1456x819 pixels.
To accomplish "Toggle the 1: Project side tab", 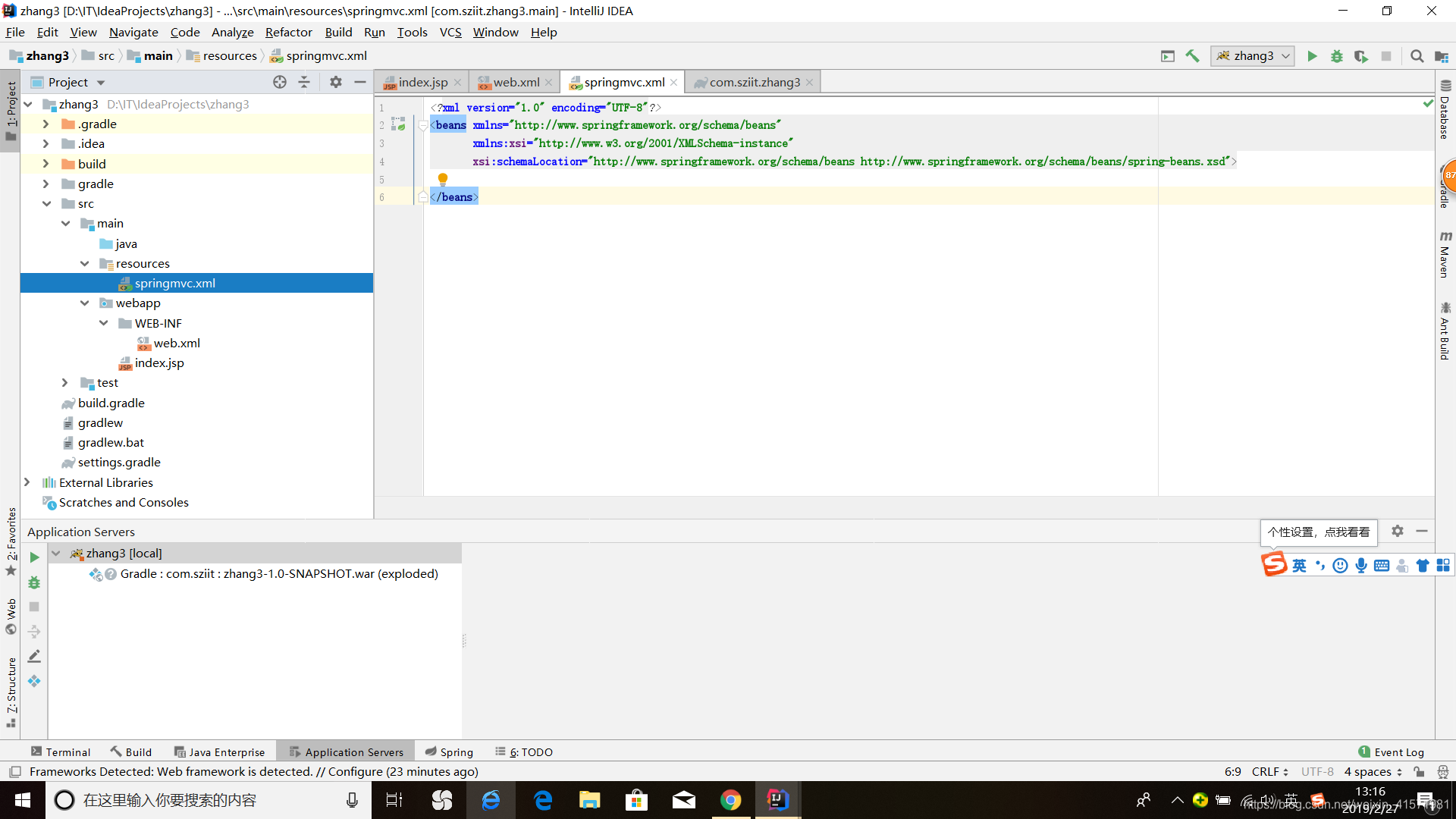I will 11,110.
